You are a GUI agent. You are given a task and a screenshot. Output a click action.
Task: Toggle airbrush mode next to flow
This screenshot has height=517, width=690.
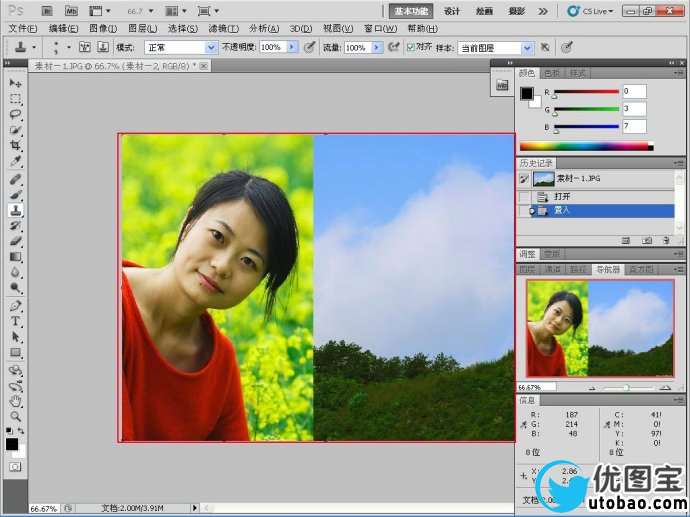coord(393,47)
